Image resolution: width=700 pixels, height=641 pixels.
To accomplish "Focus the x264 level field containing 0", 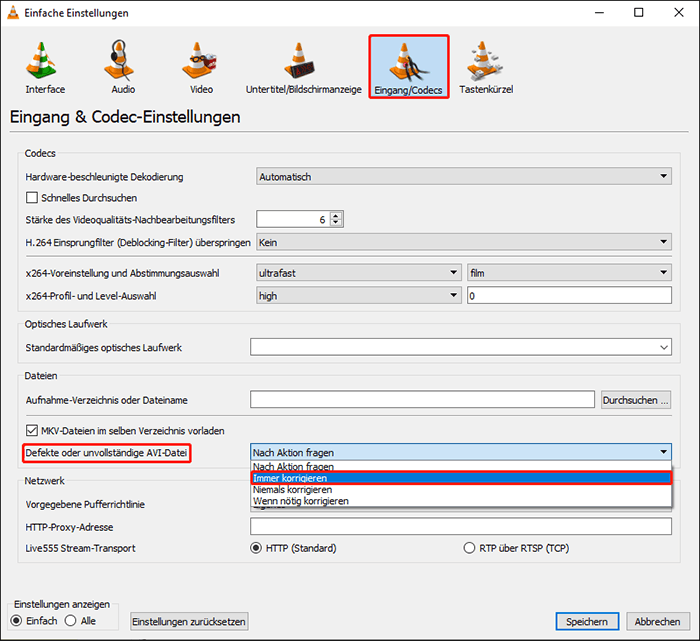I will click(569, 296).
